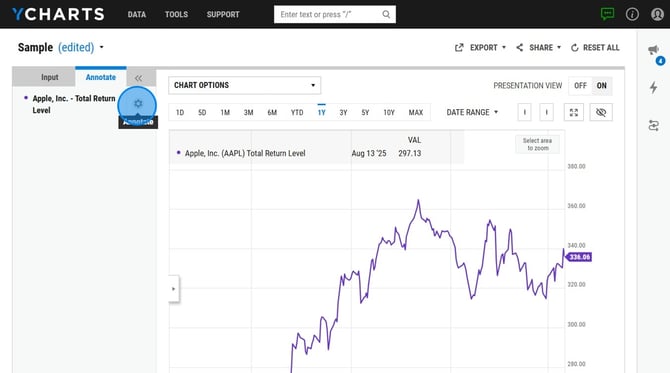Click RESET ALL button
Image resolution: width=670 pixels, height=373 pixels.
tap(595, 47)
